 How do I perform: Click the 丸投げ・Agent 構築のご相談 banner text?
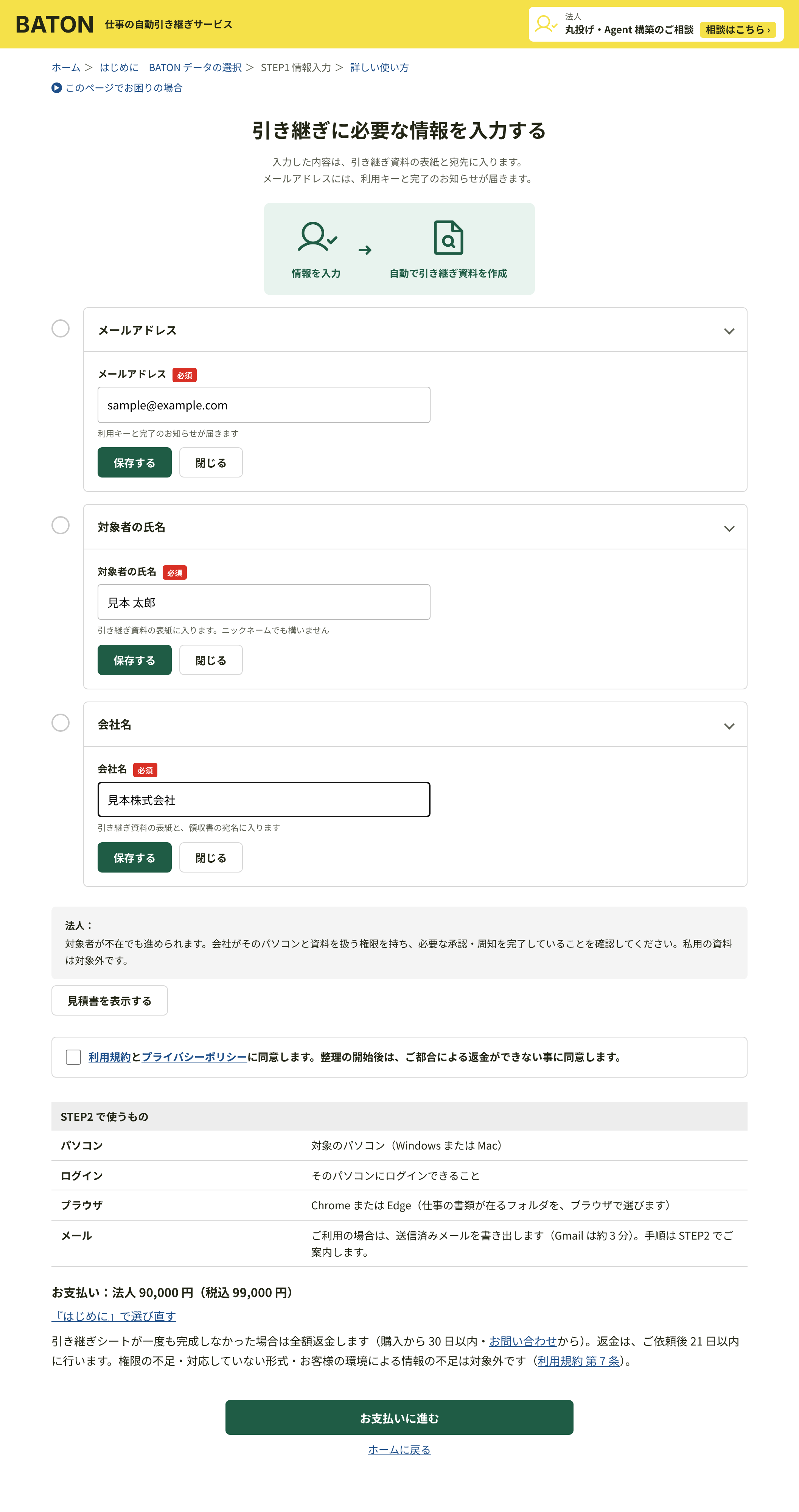point(630,30)
